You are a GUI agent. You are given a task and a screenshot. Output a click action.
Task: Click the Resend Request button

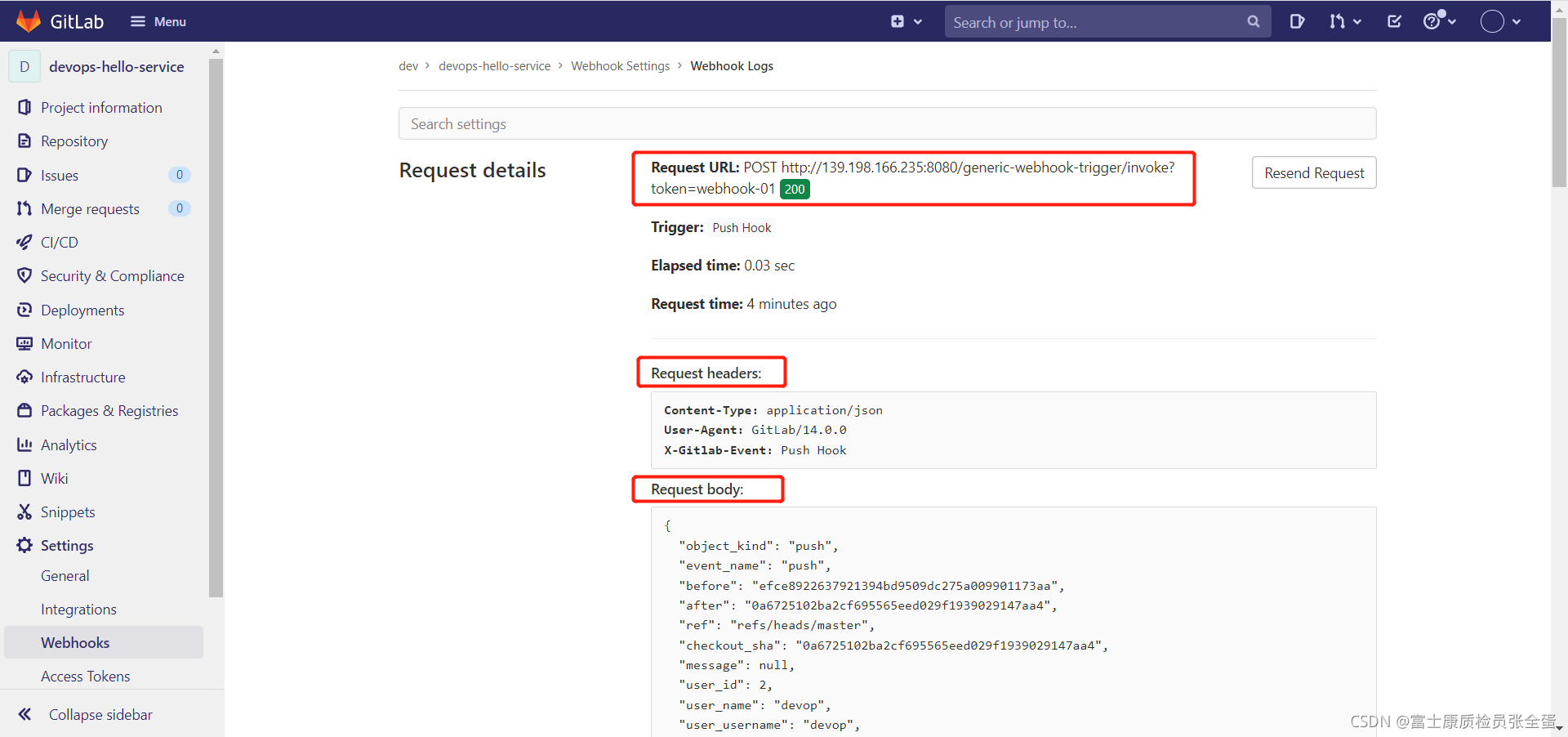click(x=1314, y=172)
